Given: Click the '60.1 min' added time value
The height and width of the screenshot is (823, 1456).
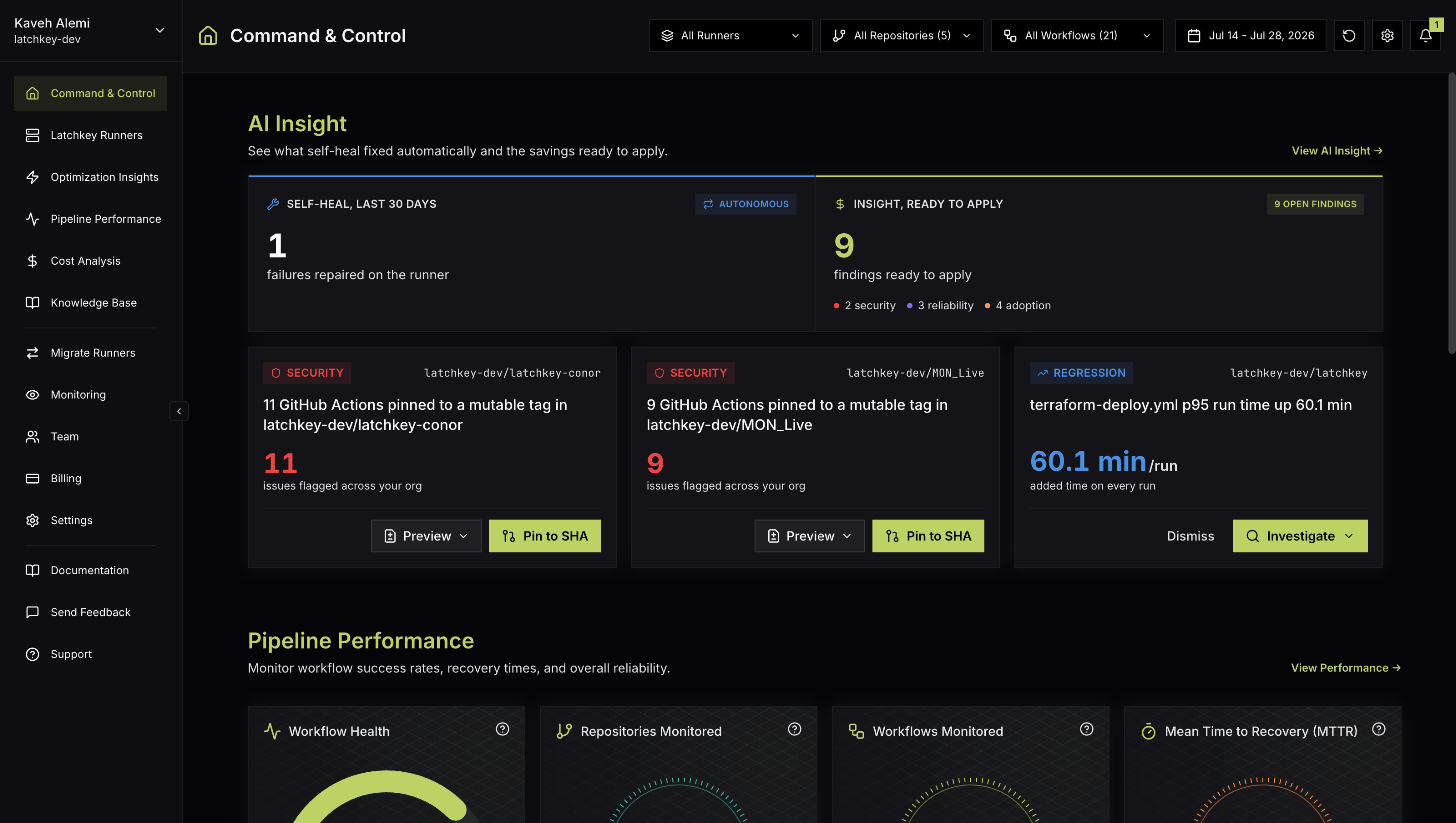Looking at the screenshot, I should click(x=1088, y=461).
